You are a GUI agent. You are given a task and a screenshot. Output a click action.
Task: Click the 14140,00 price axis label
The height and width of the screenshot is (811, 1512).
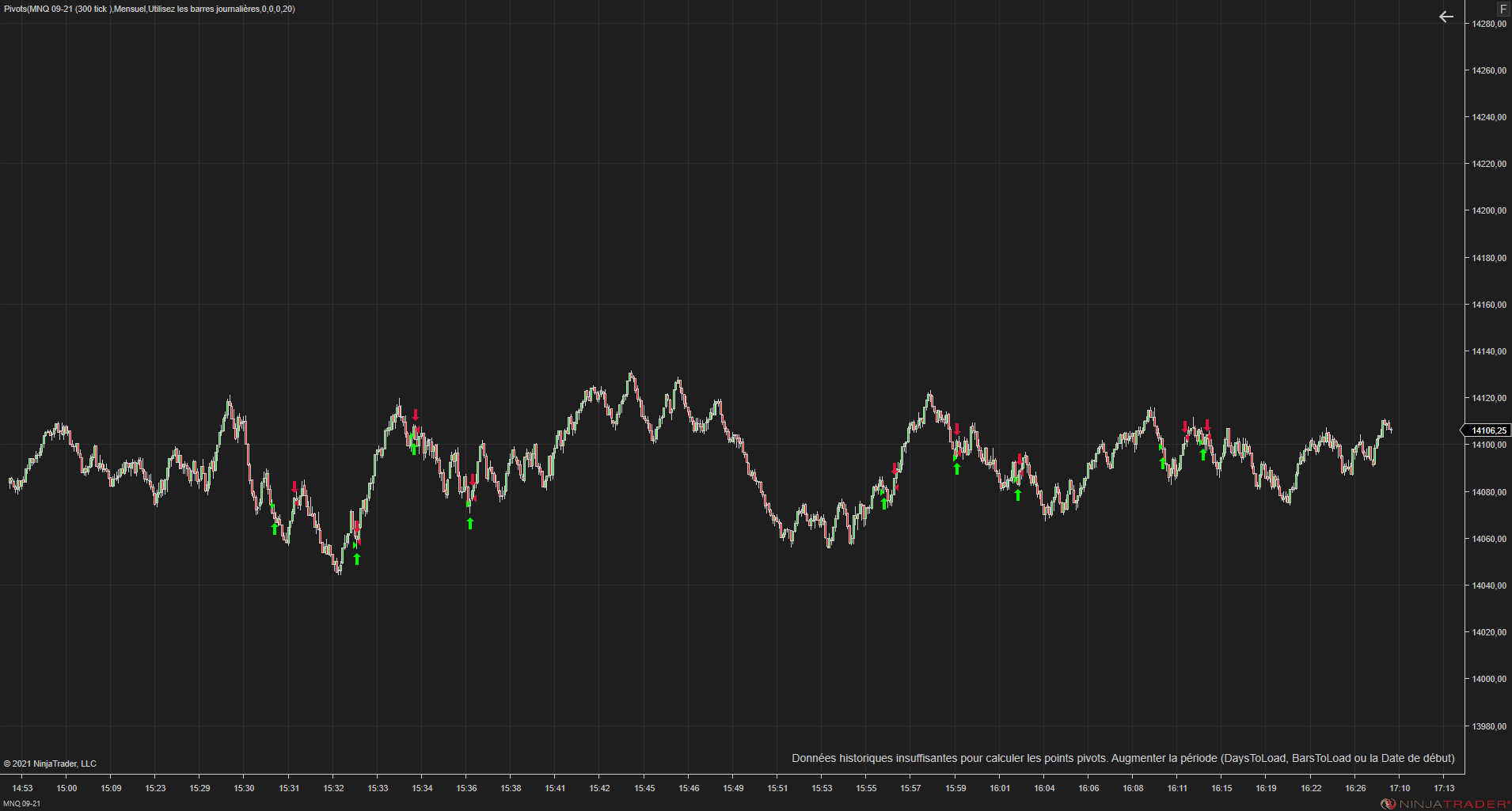(x=1489, y=351)
